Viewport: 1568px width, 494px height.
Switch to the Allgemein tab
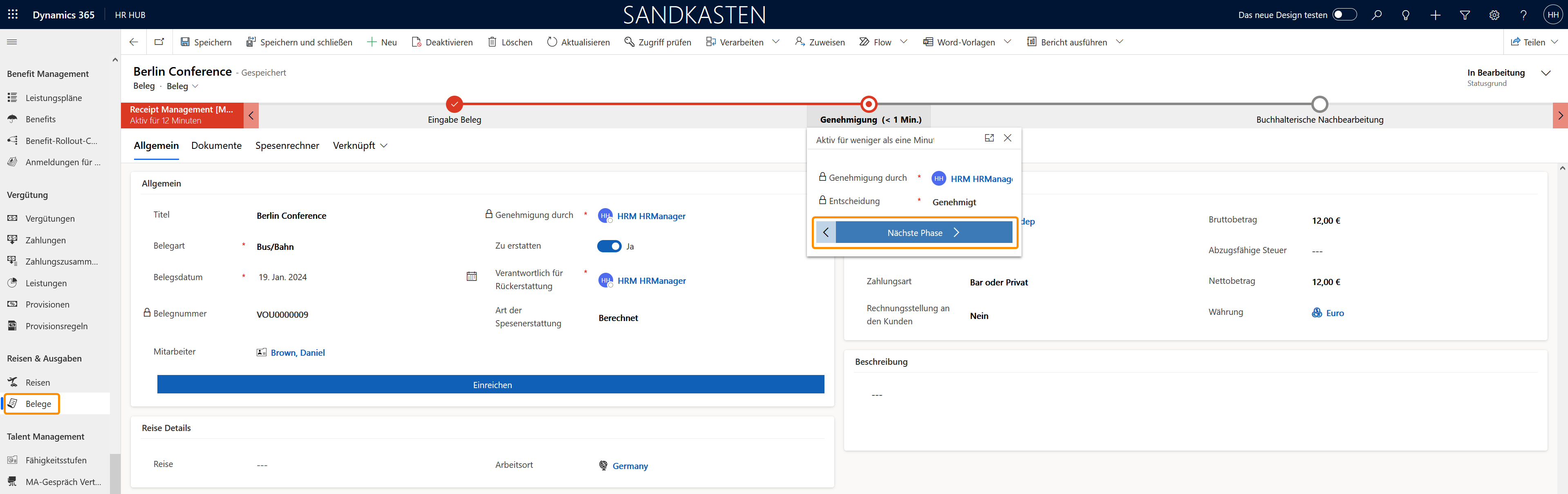[x=156, y=146]
